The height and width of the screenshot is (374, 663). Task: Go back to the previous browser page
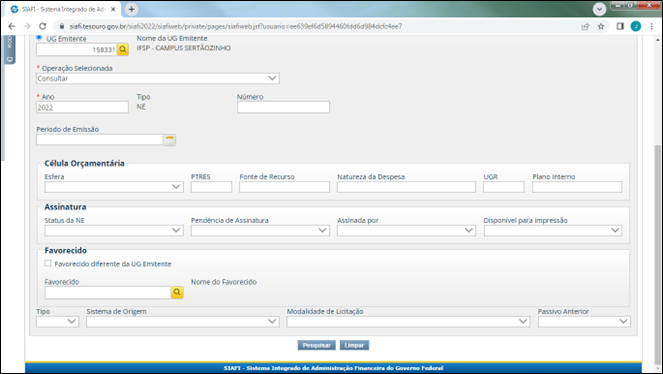click(11, 26)
